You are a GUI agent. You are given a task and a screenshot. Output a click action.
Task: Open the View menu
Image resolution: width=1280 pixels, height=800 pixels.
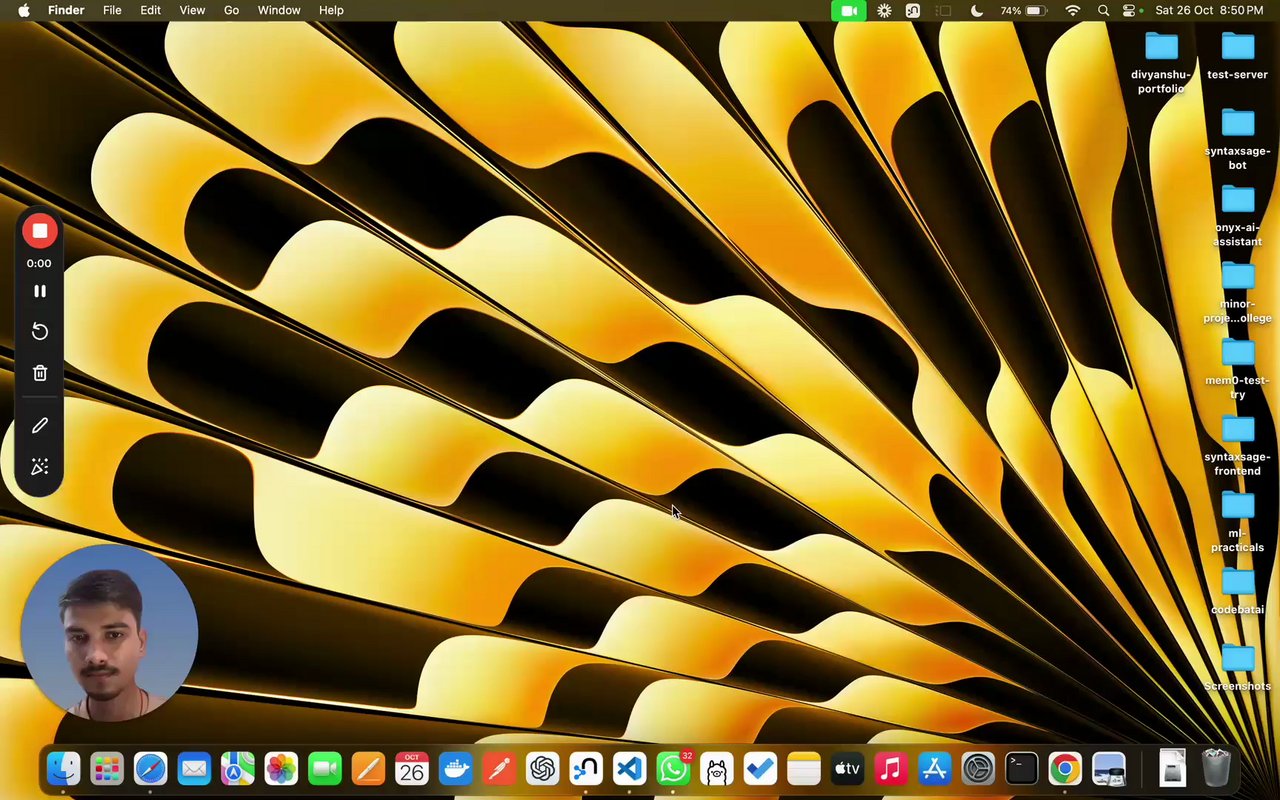pyautogui.click(x=192, y=10)
